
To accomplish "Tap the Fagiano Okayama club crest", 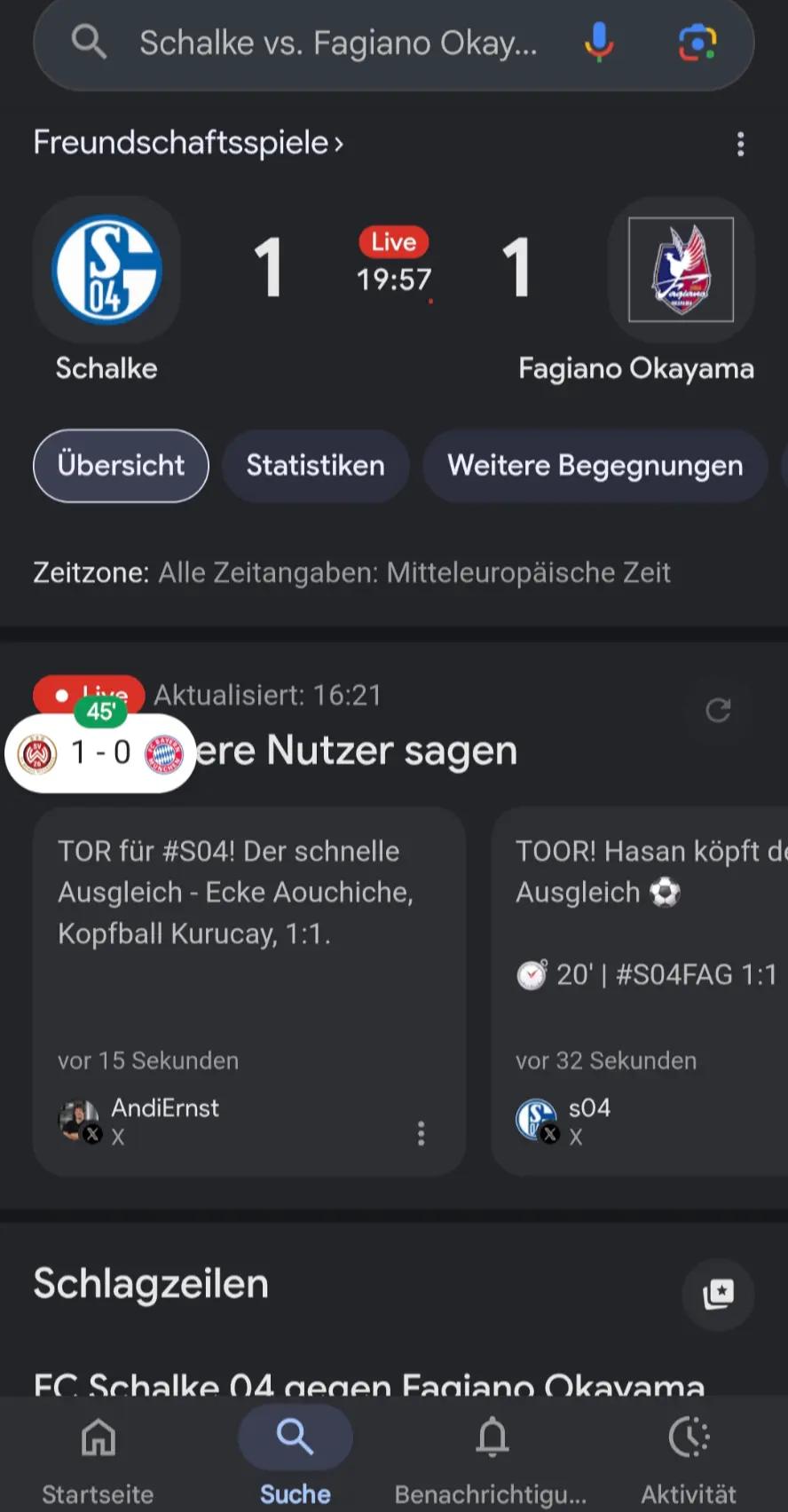I will click(681, 270).
